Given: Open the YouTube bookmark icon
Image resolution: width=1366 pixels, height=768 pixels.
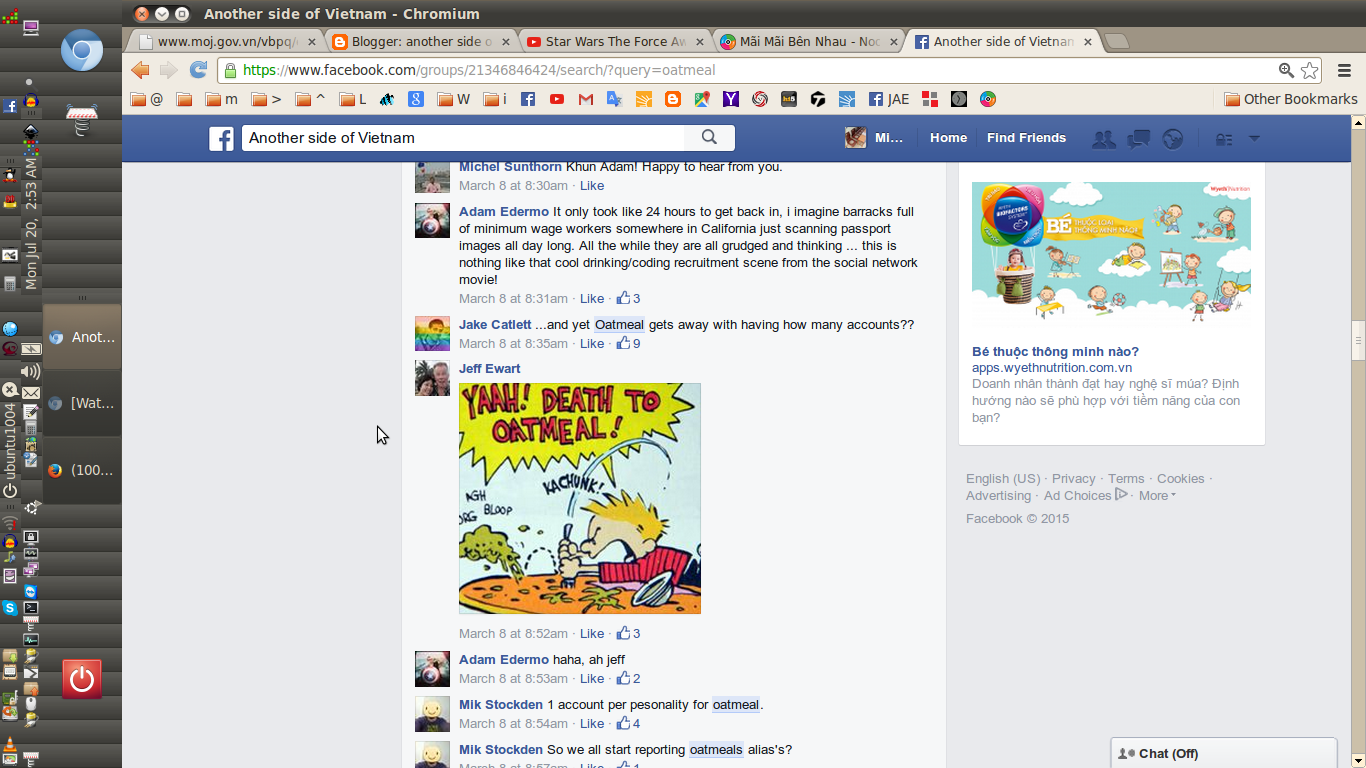Looking at the screenshot, I should click(x=557, y=99).
